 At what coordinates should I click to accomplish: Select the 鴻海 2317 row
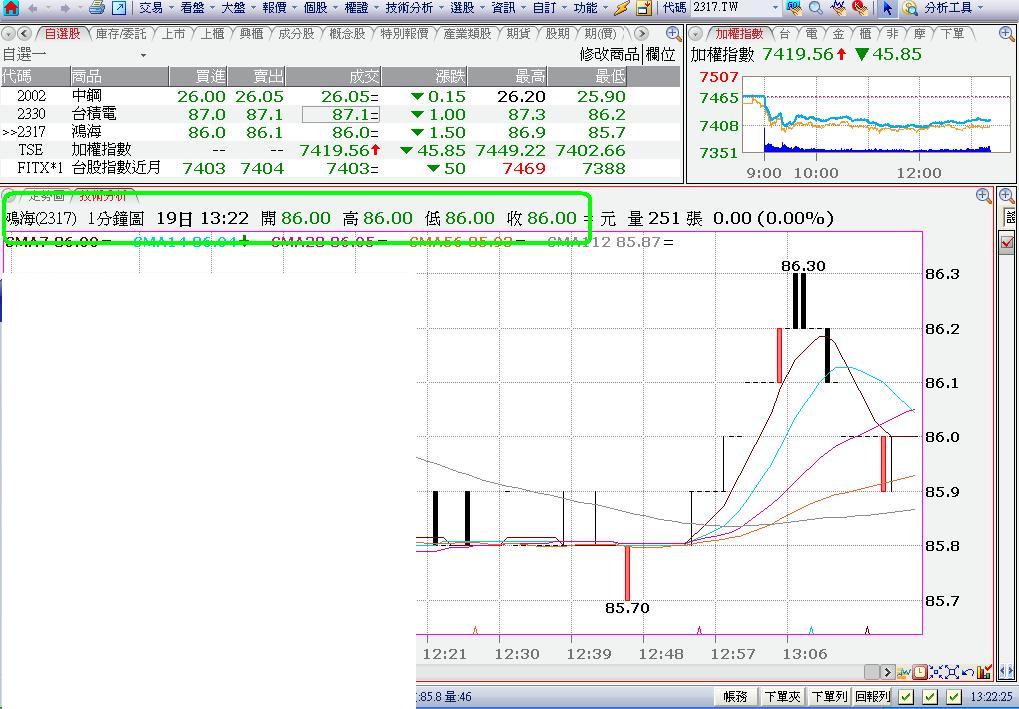pyautogui.click(x=340, y=133)
